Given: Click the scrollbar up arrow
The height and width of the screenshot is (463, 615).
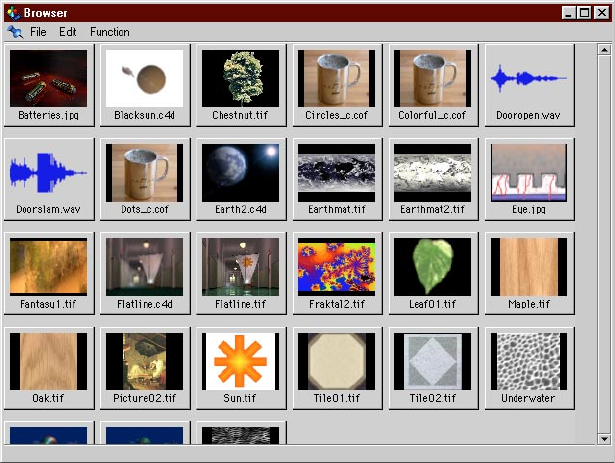Looking at the screenshot, I should (x=604, y=50).
